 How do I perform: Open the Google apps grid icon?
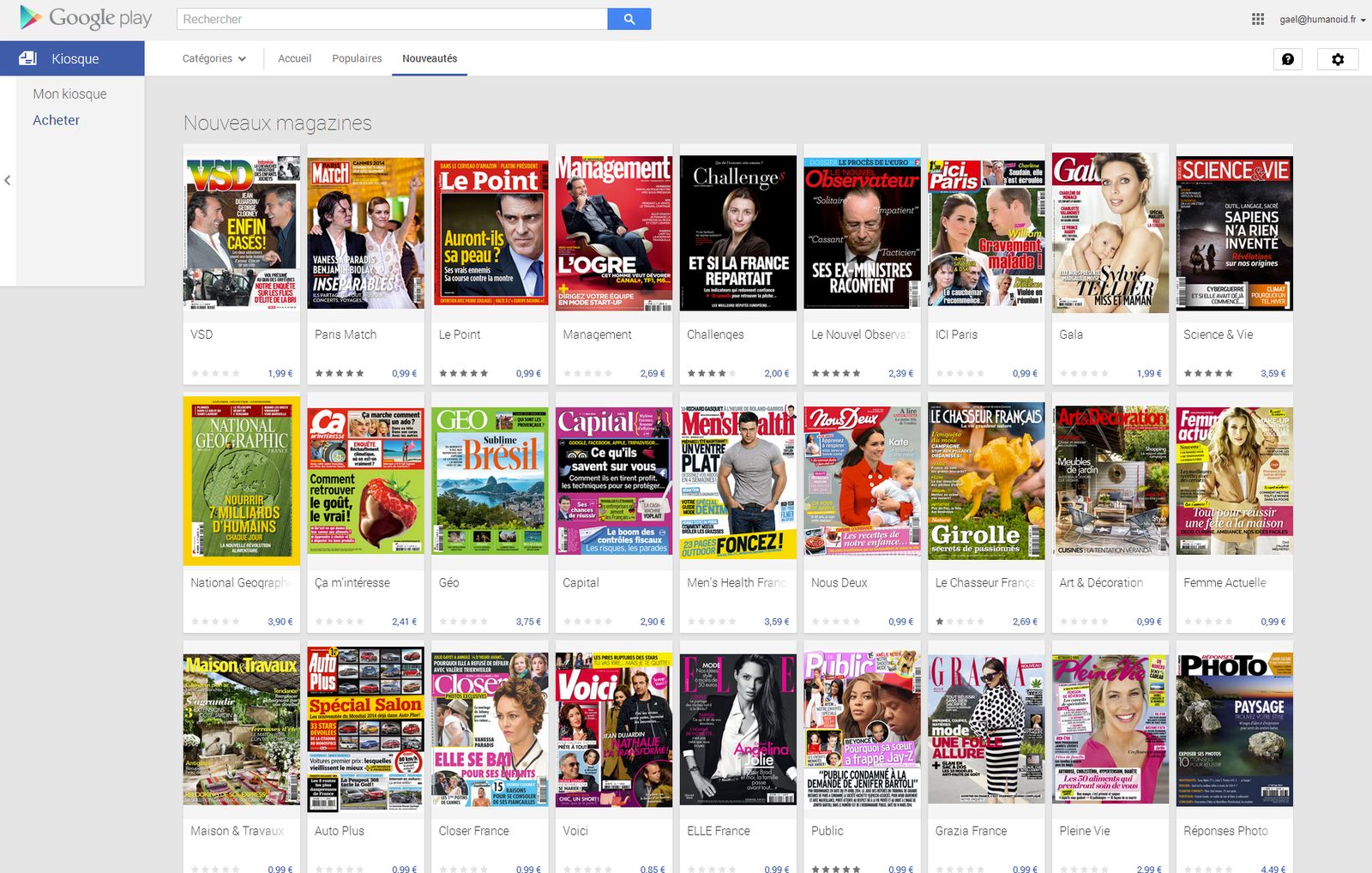pos(1258,19)
